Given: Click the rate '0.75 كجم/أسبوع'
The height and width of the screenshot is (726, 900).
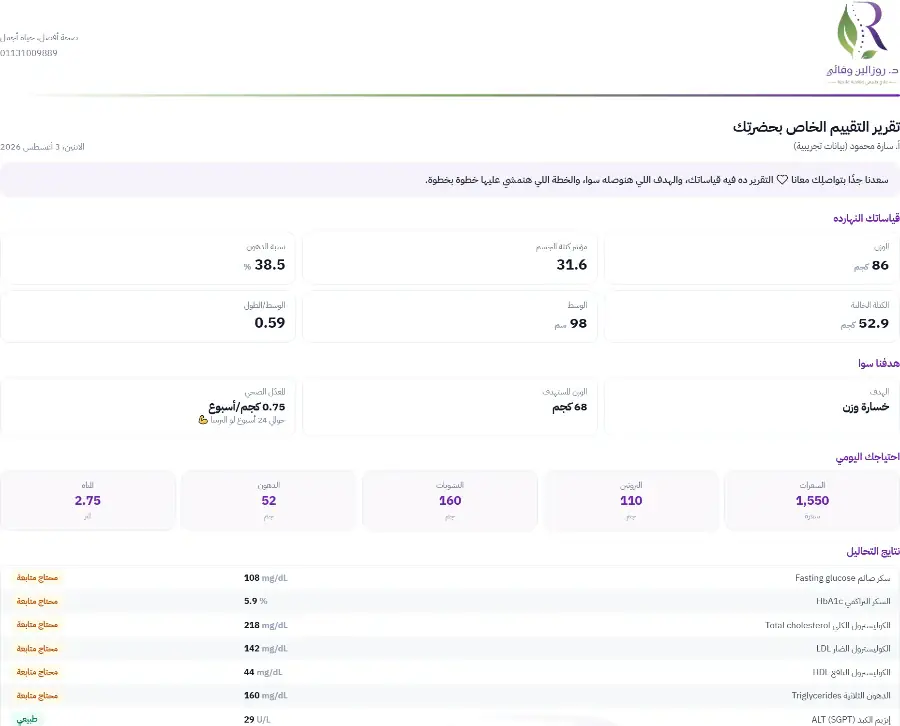Looking at the screenshot, I should coord(247,407).
